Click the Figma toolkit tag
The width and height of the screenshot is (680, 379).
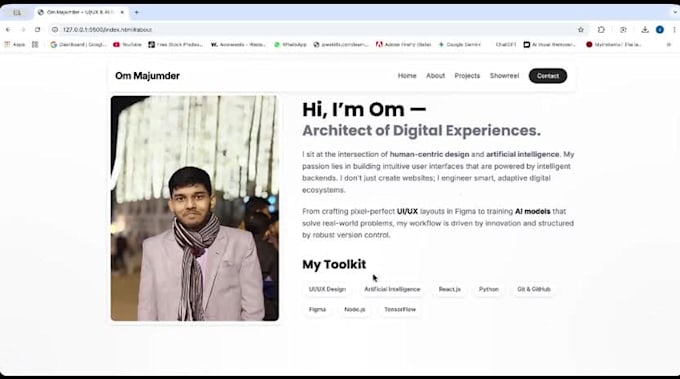(317, 310)
